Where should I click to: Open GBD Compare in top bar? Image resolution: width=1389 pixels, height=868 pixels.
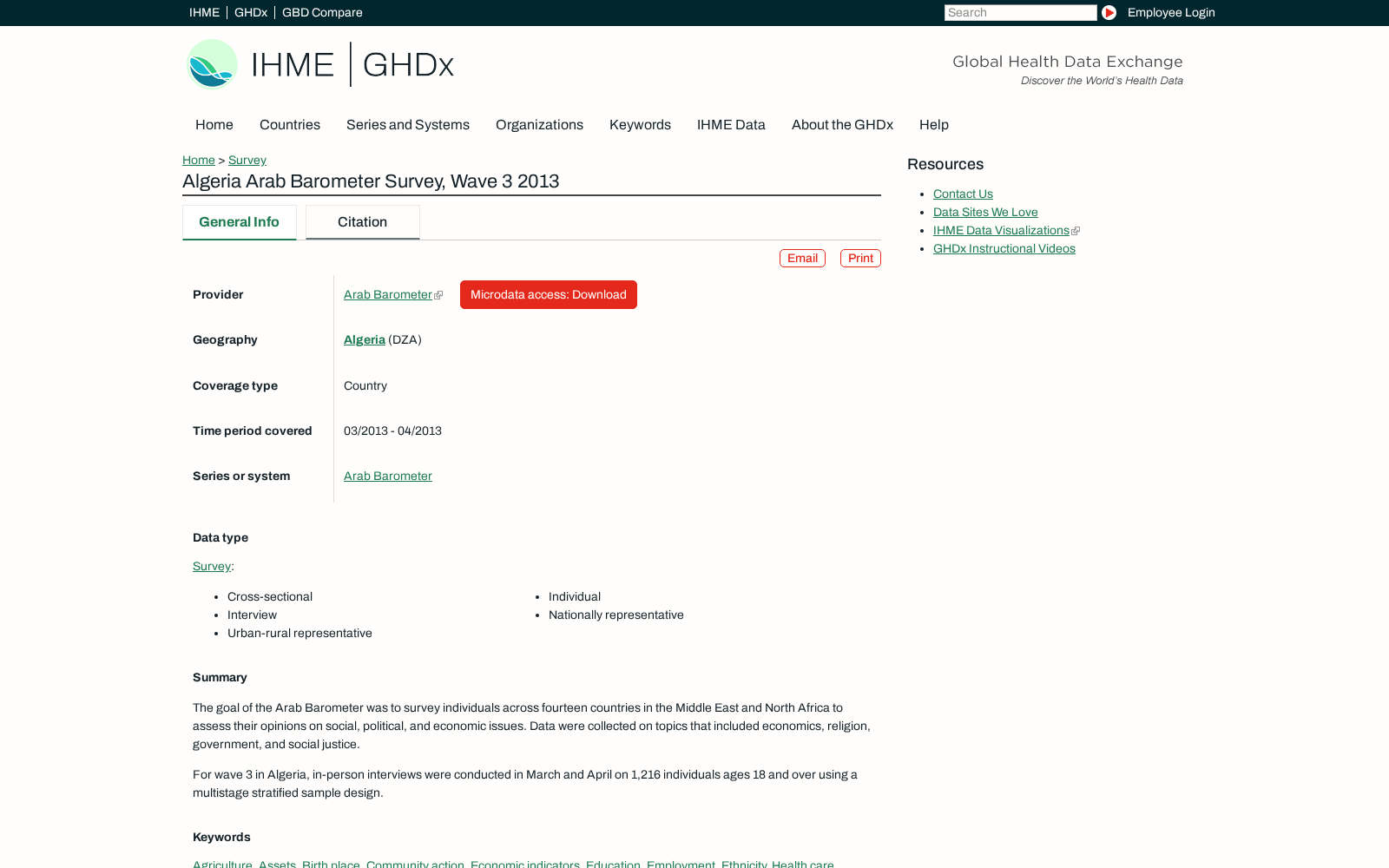(322, 12)
